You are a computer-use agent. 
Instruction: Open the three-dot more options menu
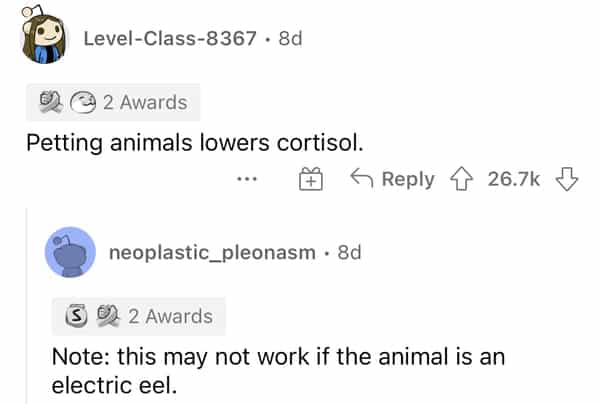pyautogui.click(x=247, y=178)
